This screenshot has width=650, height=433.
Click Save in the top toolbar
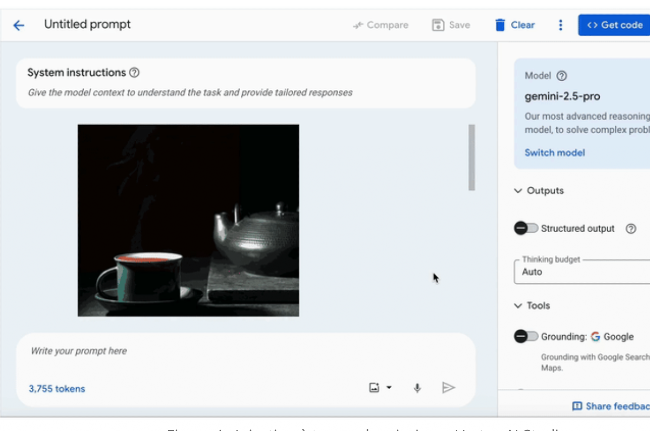click(451, 25)
